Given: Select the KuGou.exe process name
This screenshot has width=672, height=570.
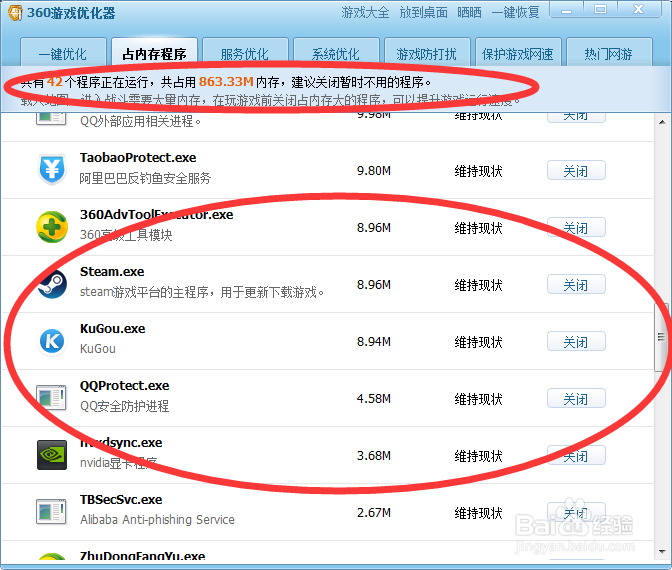Looking at the screenshot, I should coord(112,329).
